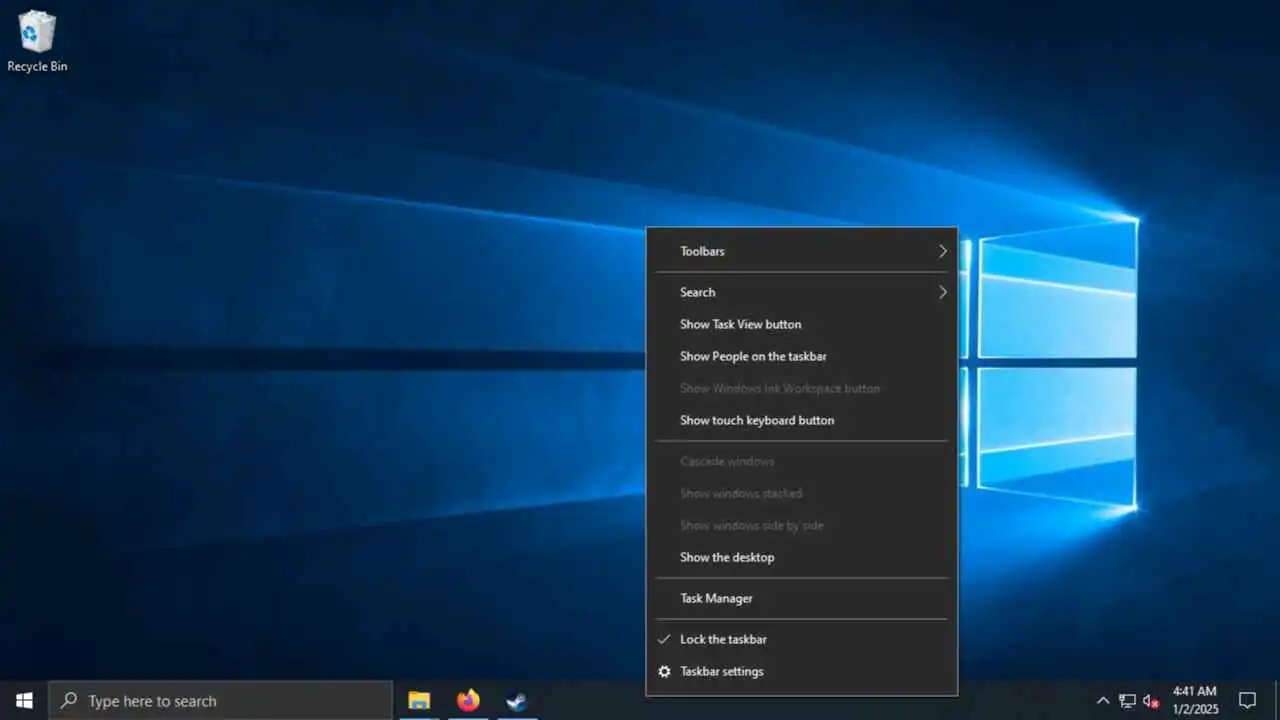The height and width of the screenshot is (720, 1280).
Task: Open the Recycle Bin desktop icon
Action: point(37,41)
